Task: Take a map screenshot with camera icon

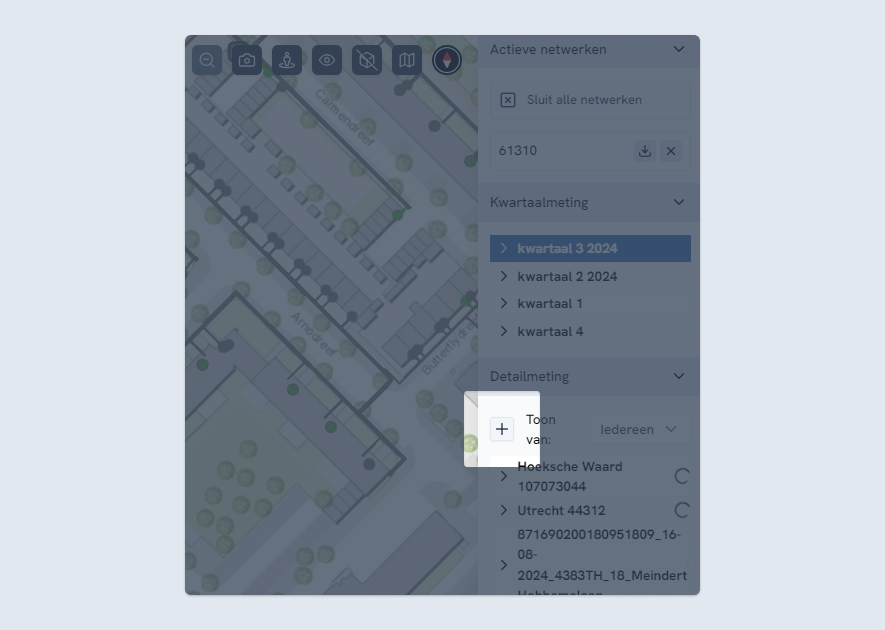Action: [247, 60]
